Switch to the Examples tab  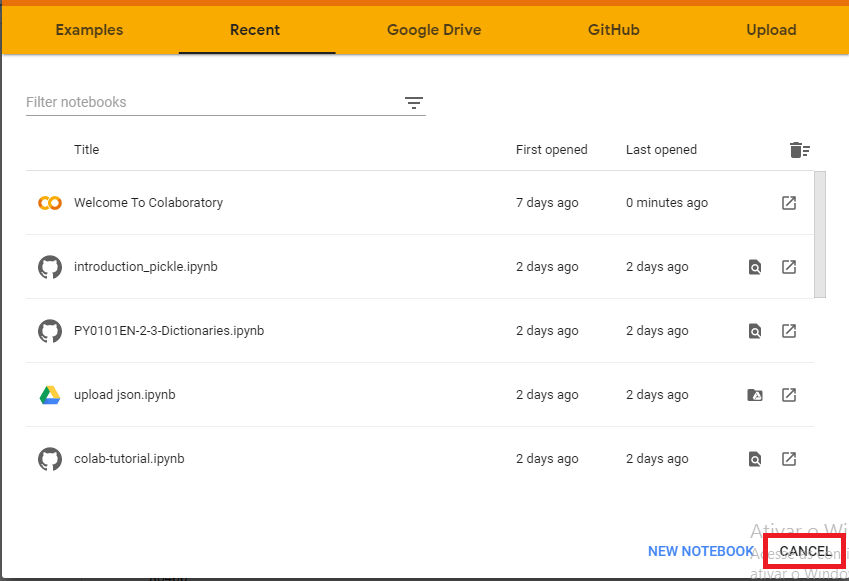(89, 30)
